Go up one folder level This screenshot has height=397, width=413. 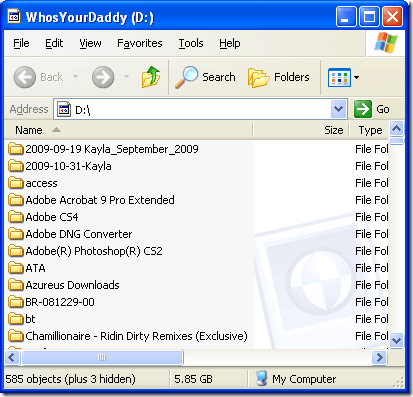coord(151,77)
